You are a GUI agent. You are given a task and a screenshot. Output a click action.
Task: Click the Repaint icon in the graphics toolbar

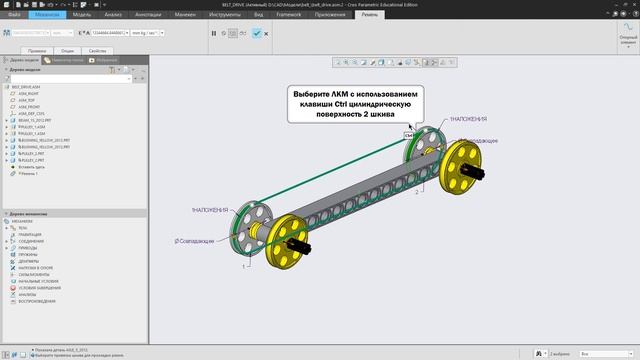click(364, 62)
